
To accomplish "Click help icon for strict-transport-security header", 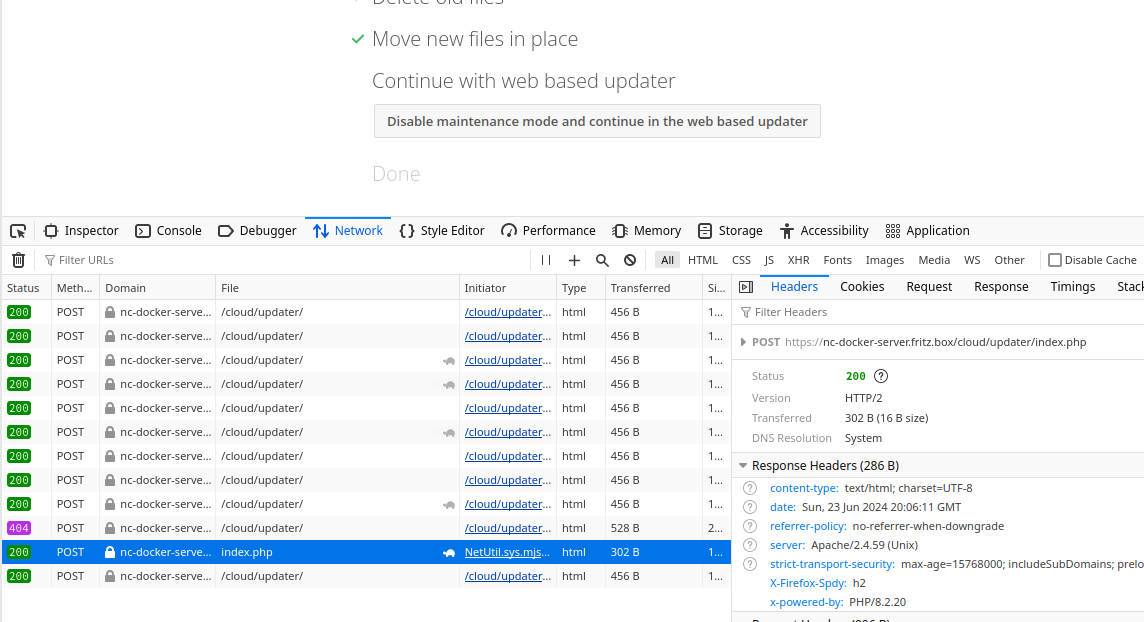I will (x=749, y=564).
